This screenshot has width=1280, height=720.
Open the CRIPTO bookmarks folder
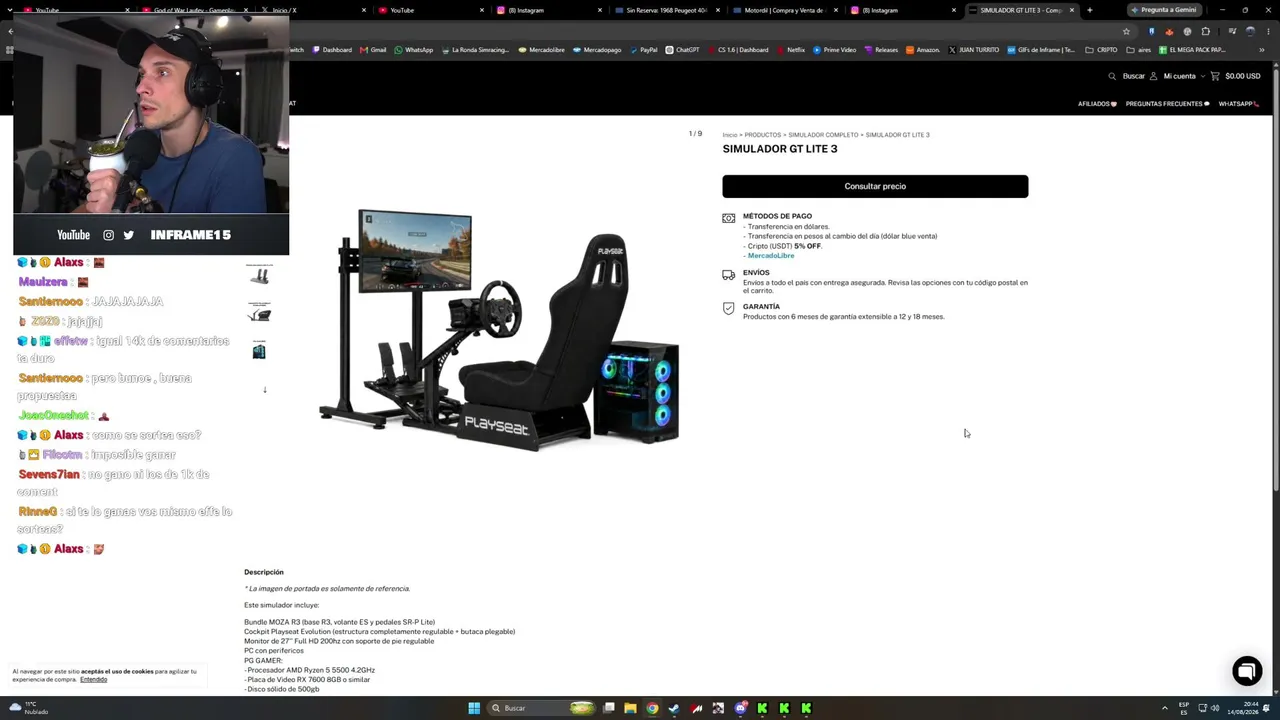tap(1101, 50)
